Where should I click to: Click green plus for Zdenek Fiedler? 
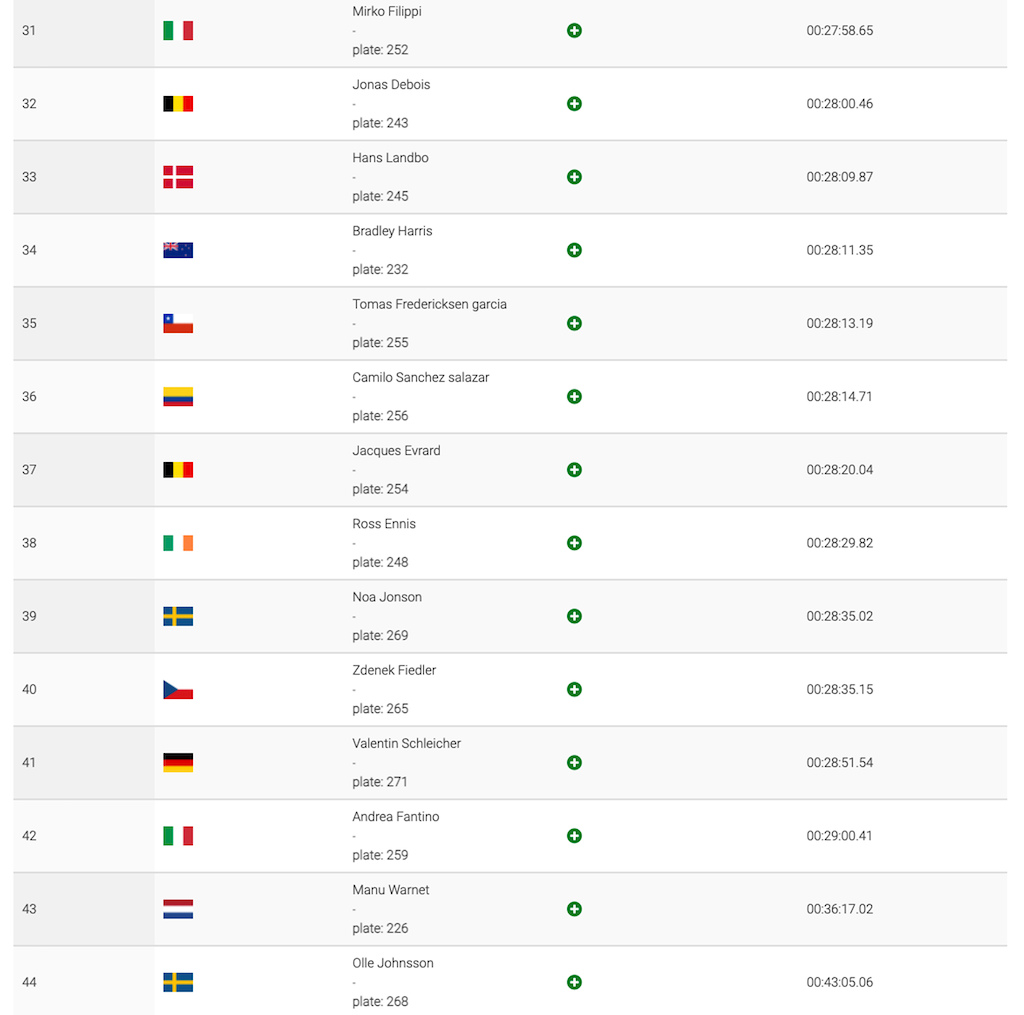tap(574, 689)
